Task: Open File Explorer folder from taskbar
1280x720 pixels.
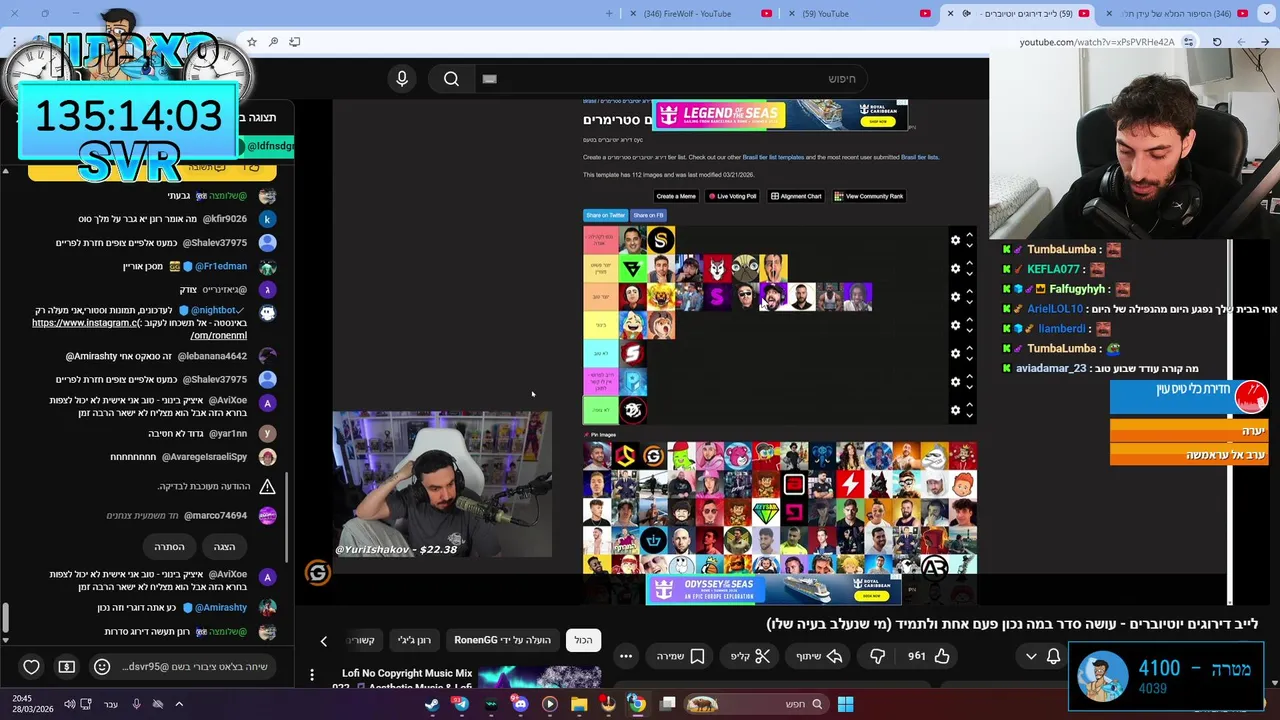Action: pyautogui.click(x=579, y=704)
